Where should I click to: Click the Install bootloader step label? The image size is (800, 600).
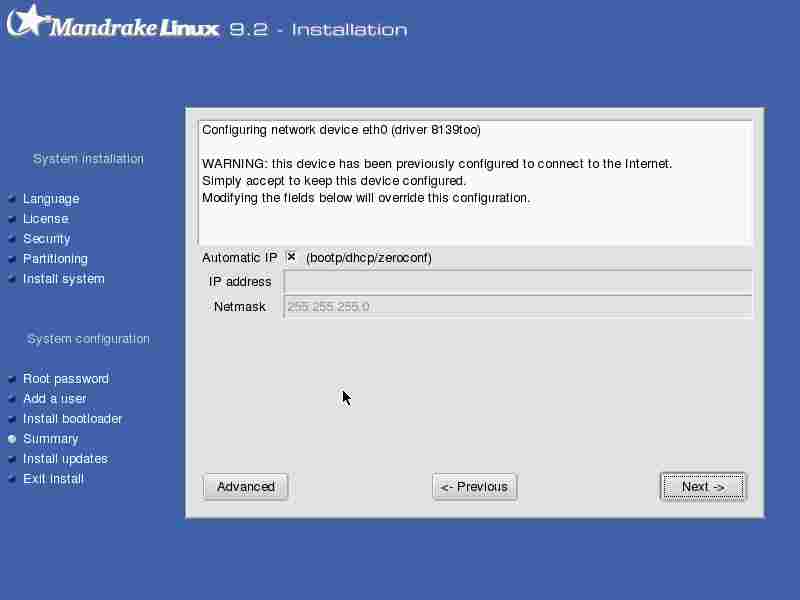coord(72,419)
